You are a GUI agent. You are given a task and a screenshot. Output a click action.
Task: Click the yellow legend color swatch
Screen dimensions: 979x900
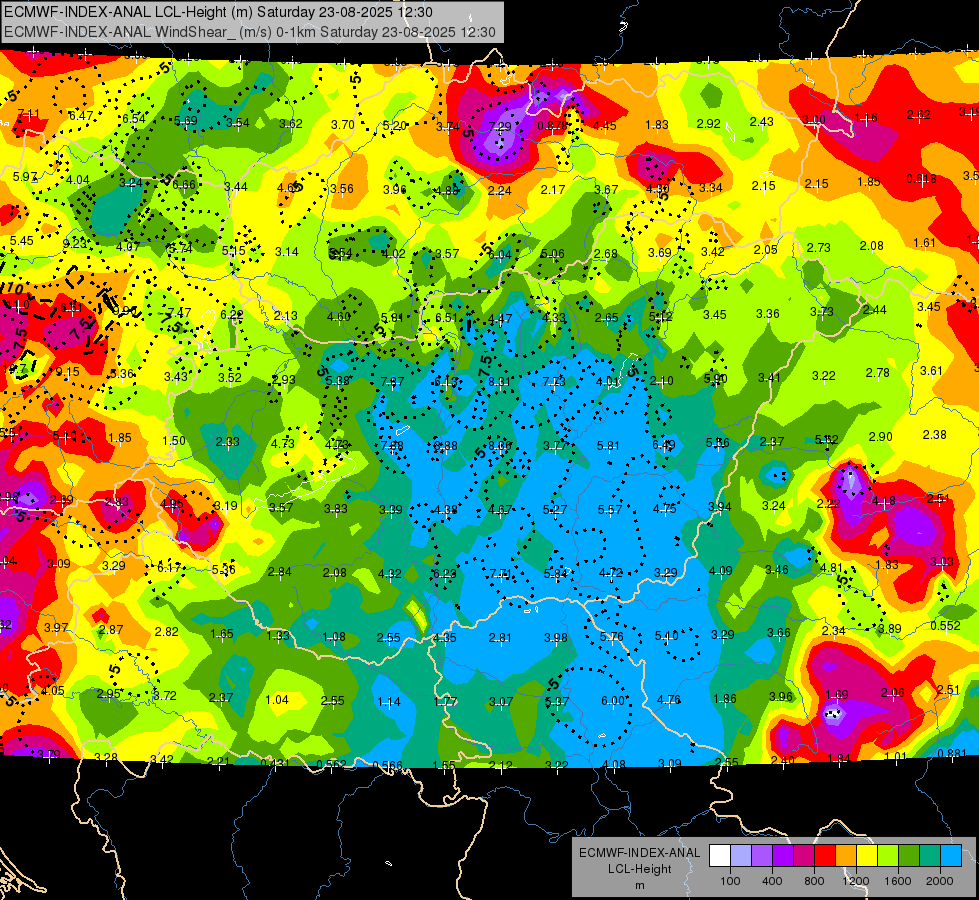(867, 856)
